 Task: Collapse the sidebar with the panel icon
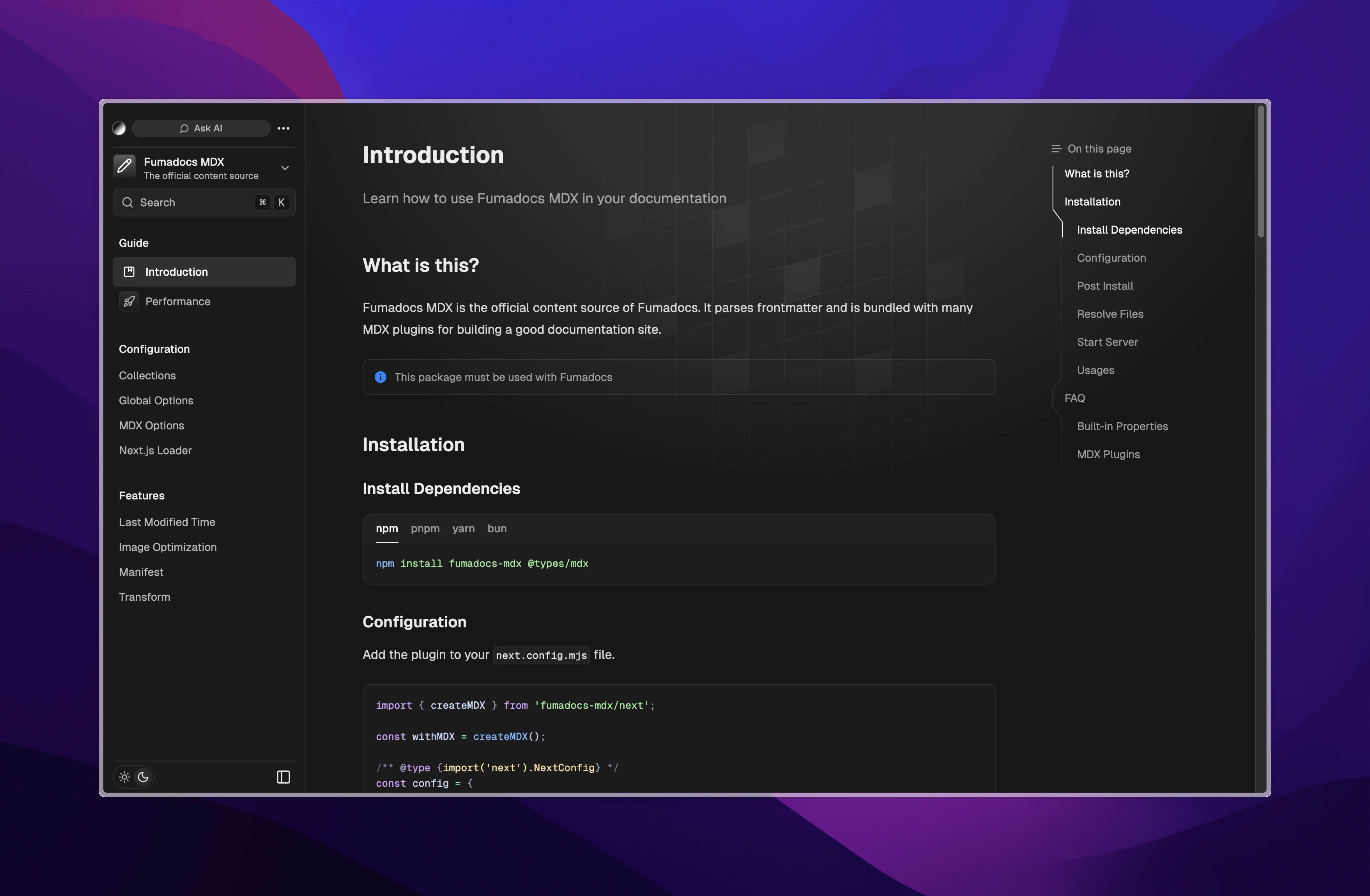[x=283, y=777]
